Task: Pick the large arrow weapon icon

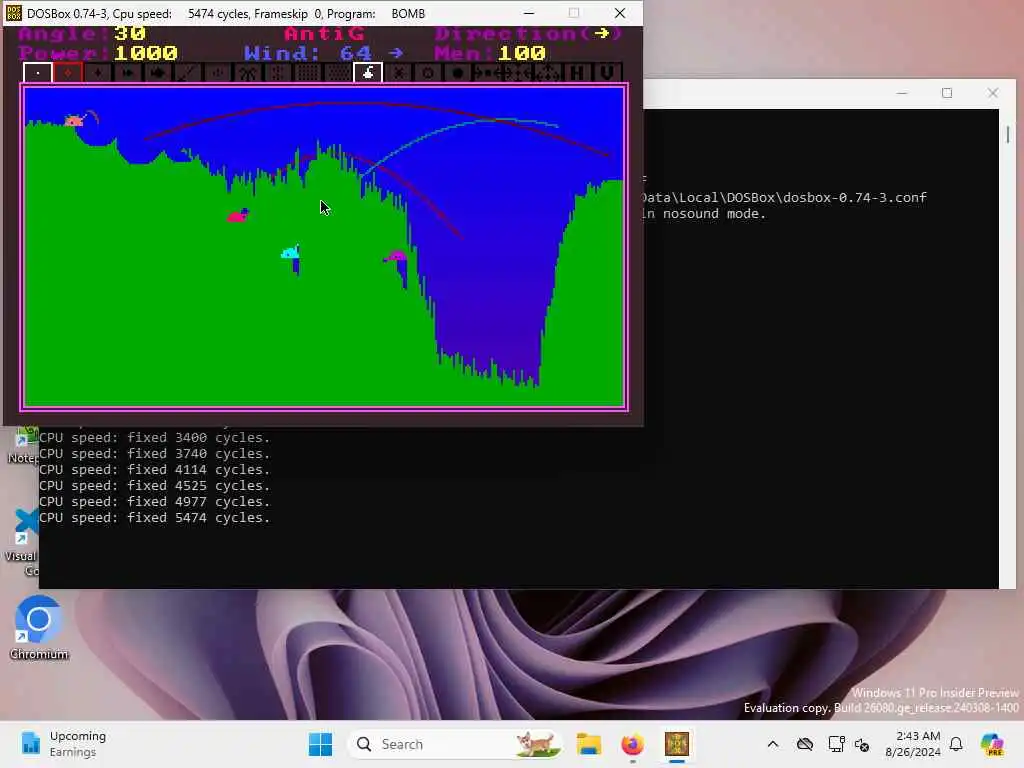Action: click(158, 72)
